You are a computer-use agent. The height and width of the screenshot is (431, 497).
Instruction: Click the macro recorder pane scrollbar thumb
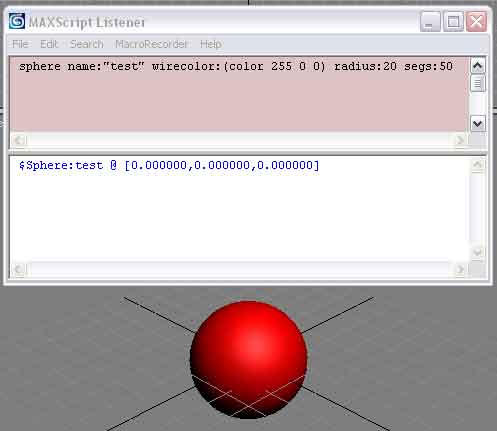click(x=478, y=83)
